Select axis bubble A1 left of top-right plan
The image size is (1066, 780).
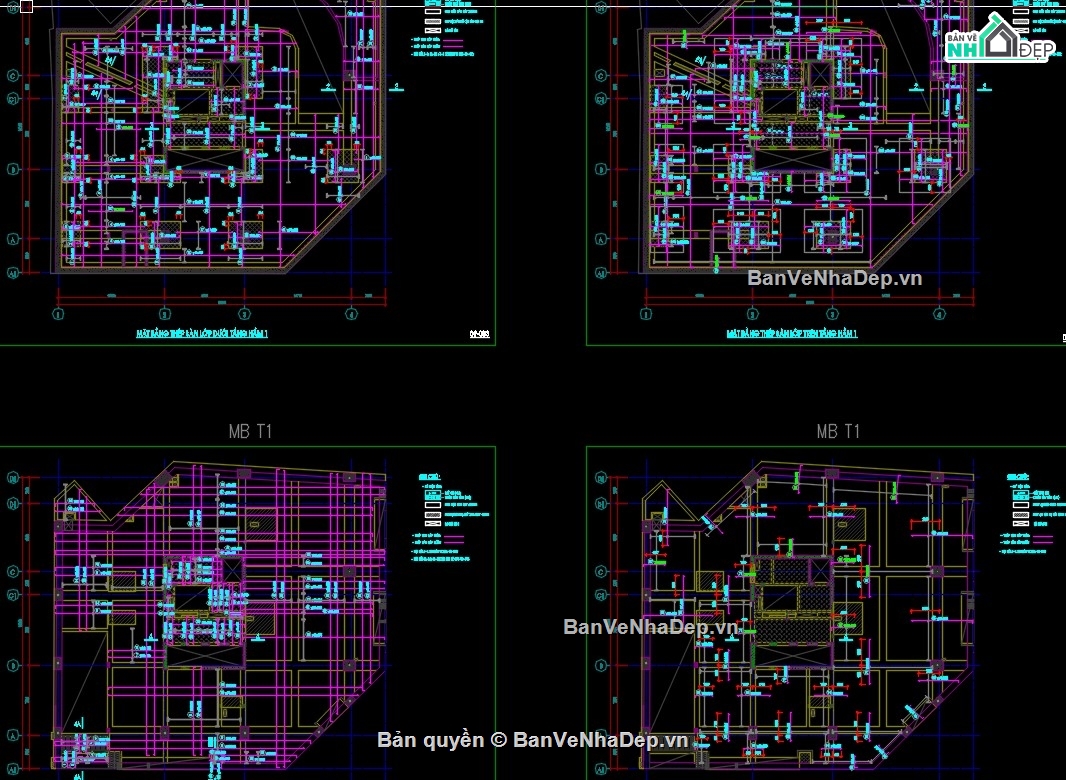[x=601, y=273]
